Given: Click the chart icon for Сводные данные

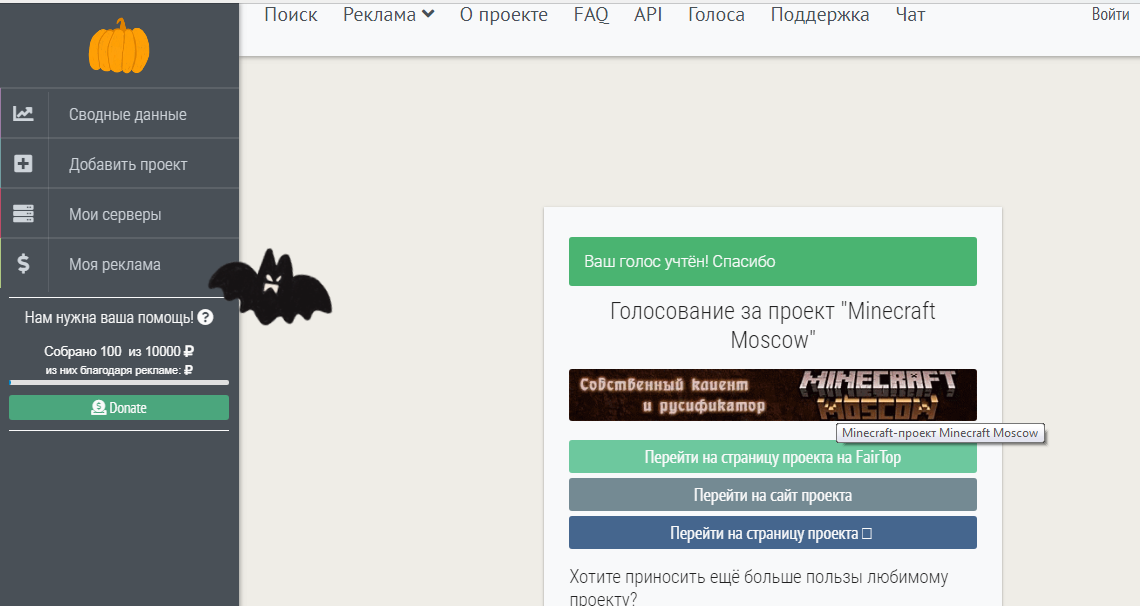Looking at the screenshot, I should 23,114.
